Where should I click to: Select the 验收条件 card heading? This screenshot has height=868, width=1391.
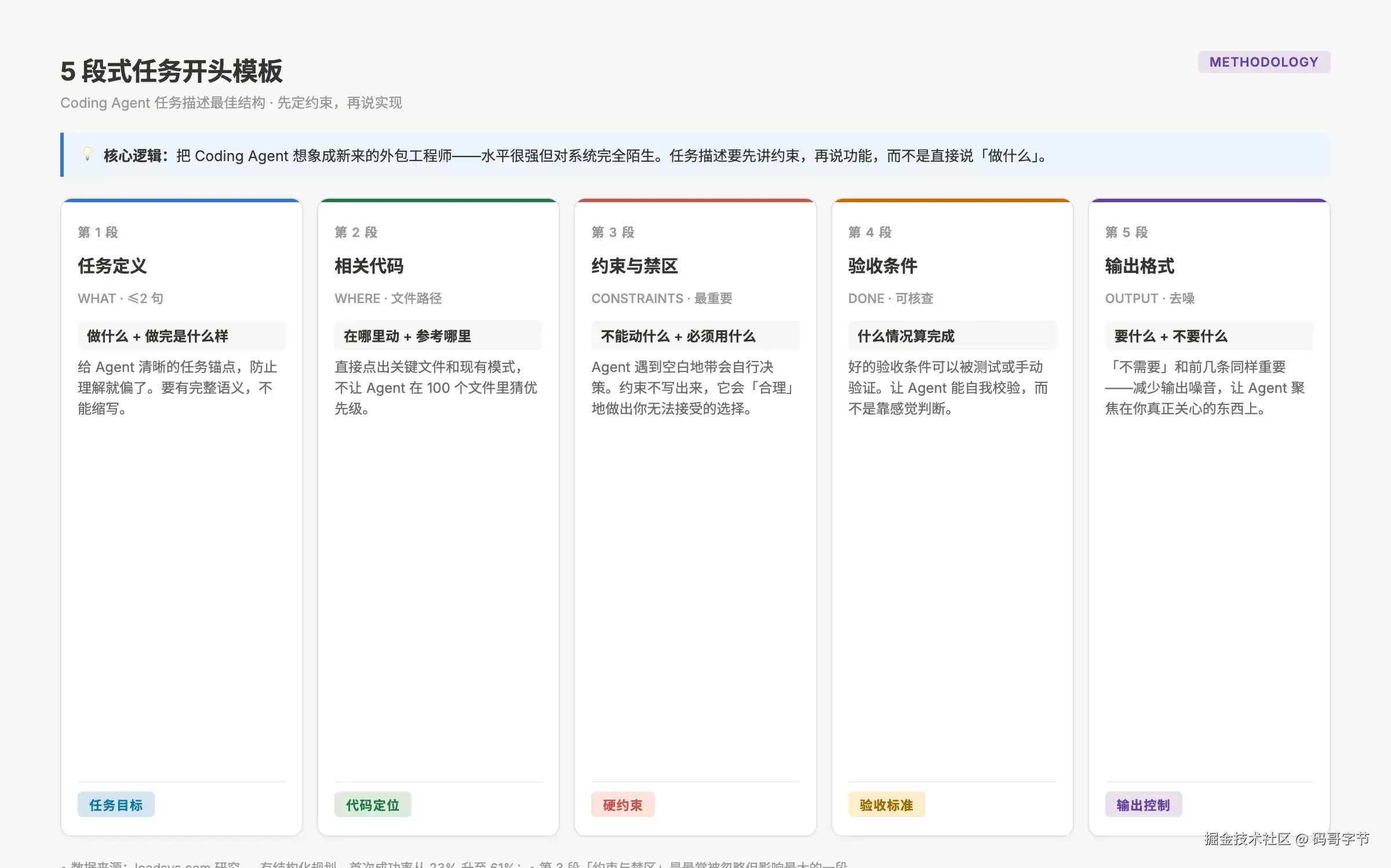point(883,266)
